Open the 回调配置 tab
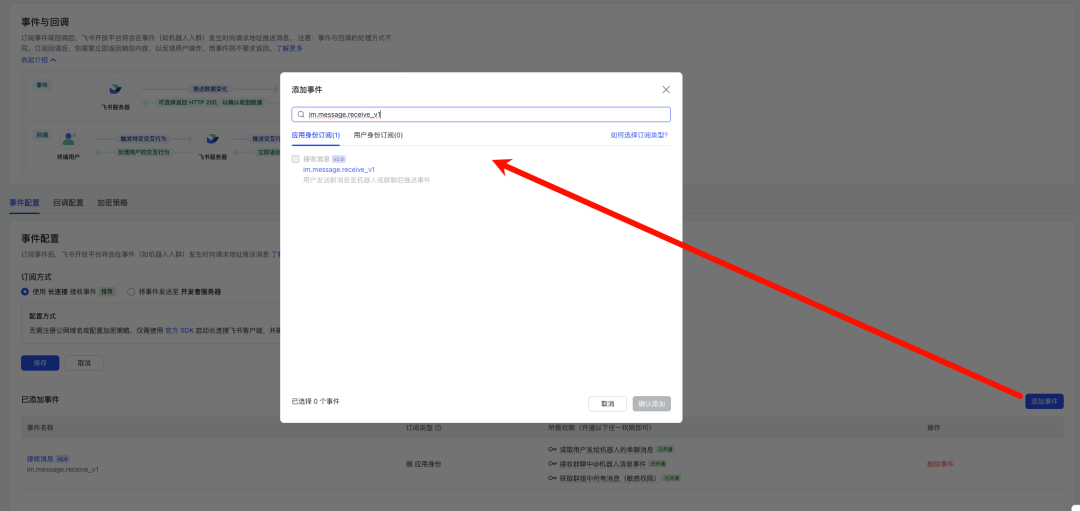The image size is (1080, 511). click(x=68, y=203)
